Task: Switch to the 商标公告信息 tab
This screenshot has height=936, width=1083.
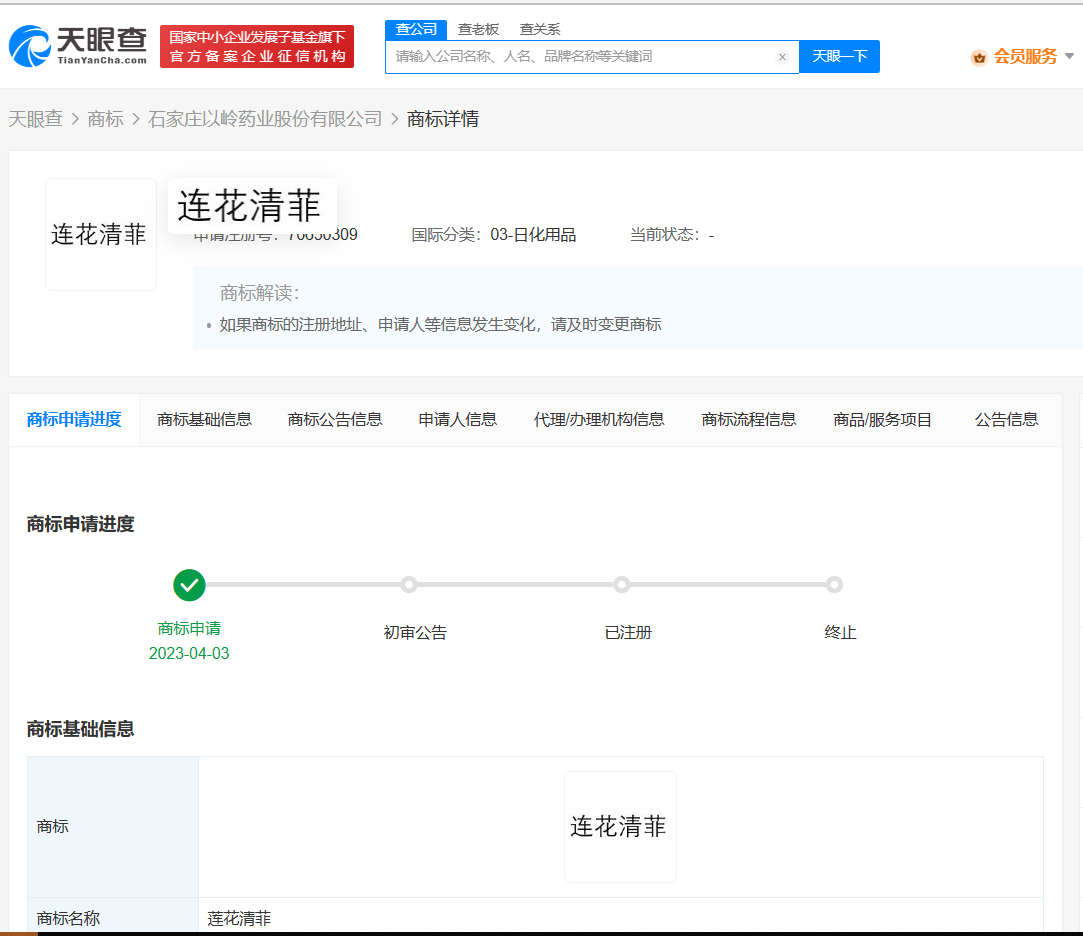Action: [x=335, y=419]
